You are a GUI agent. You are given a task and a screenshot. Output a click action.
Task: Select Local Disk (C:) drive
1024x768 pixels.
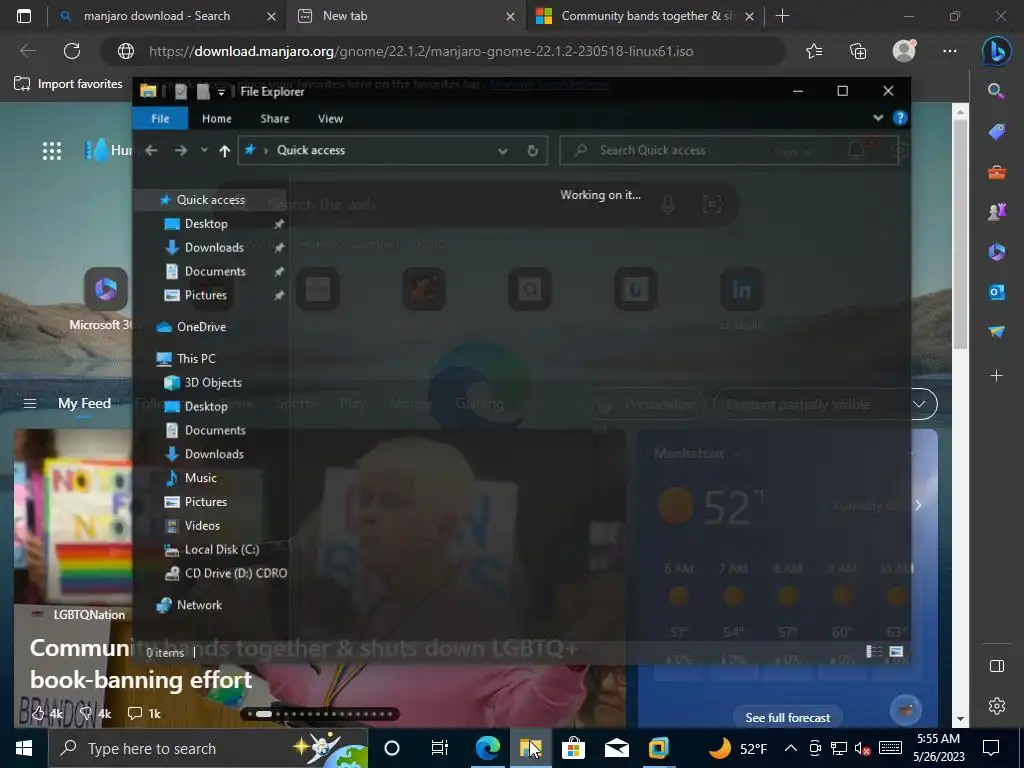click(221, 549)
